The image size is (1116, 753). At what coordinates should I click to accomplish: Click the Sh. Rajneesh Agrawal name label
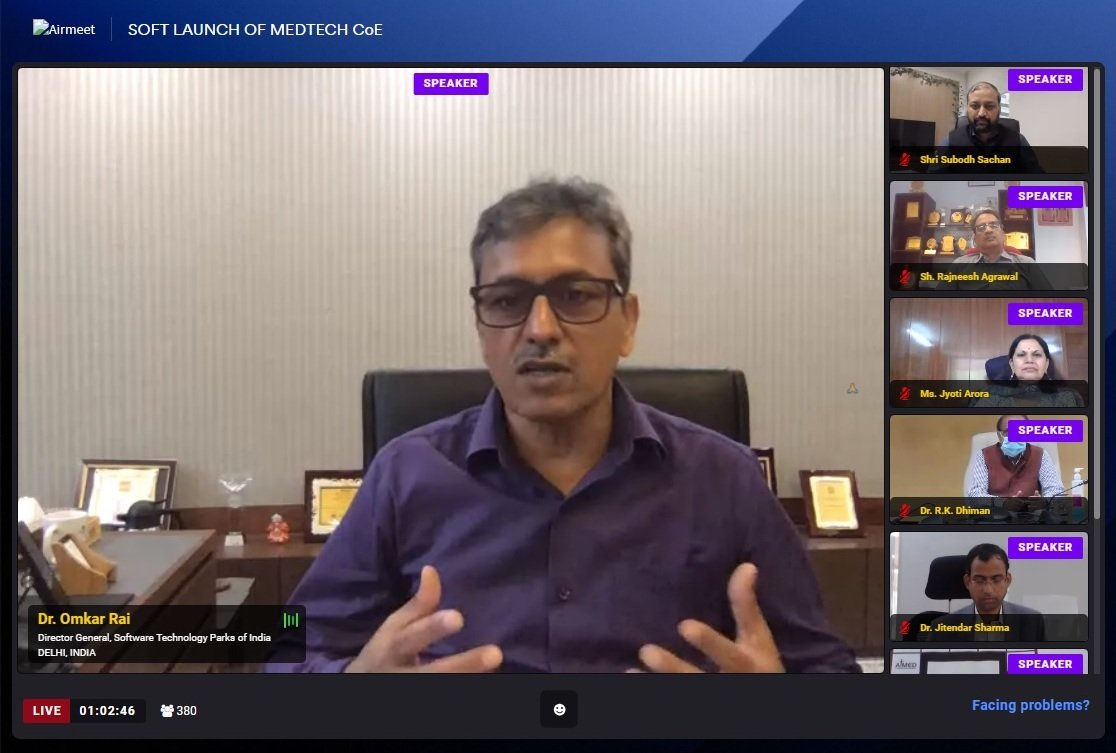pos(969,276)
